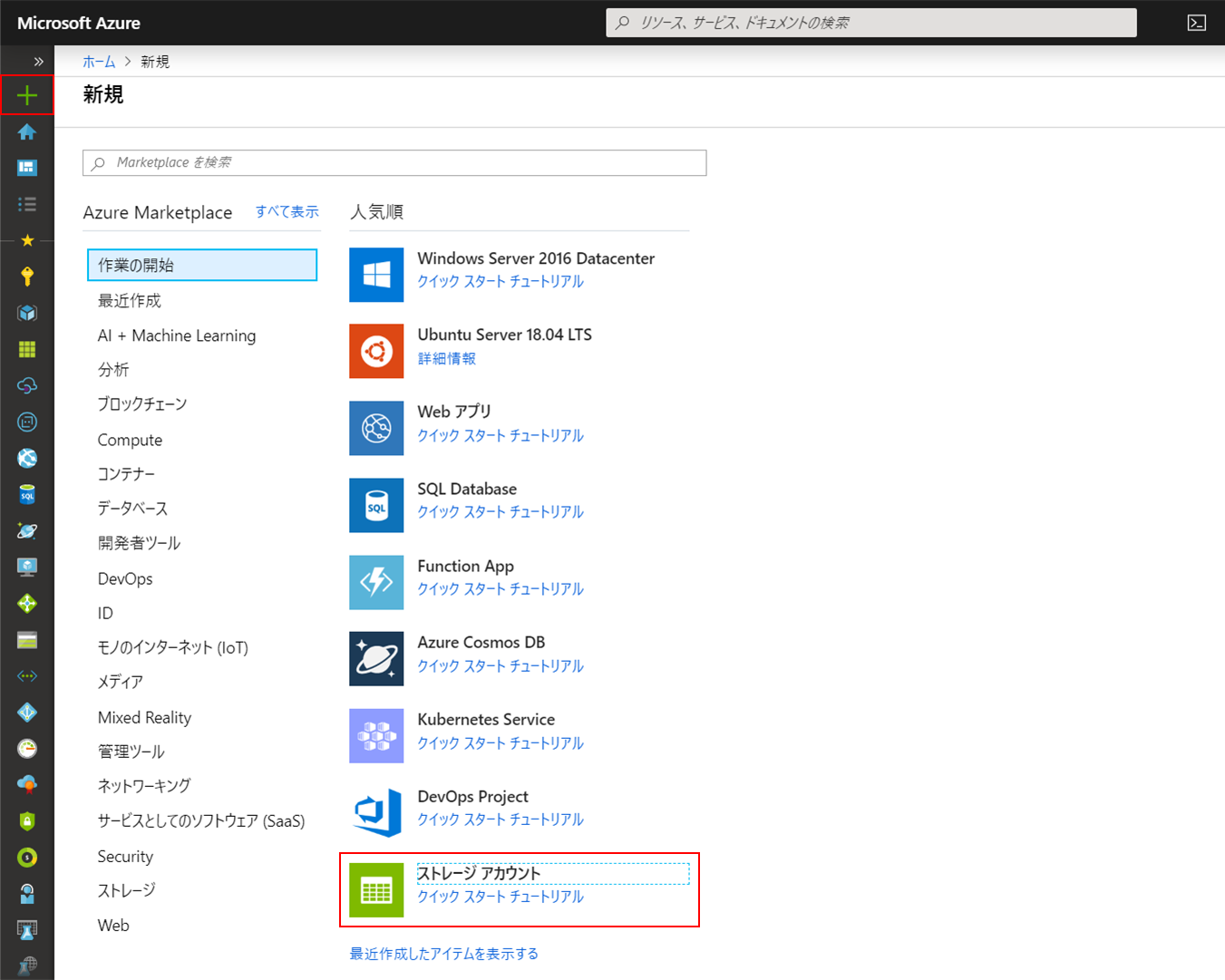The height and width of the screenshot is (980, 1225).
Task: Select 開発者ツール category
Action: (x=139, y=543)
